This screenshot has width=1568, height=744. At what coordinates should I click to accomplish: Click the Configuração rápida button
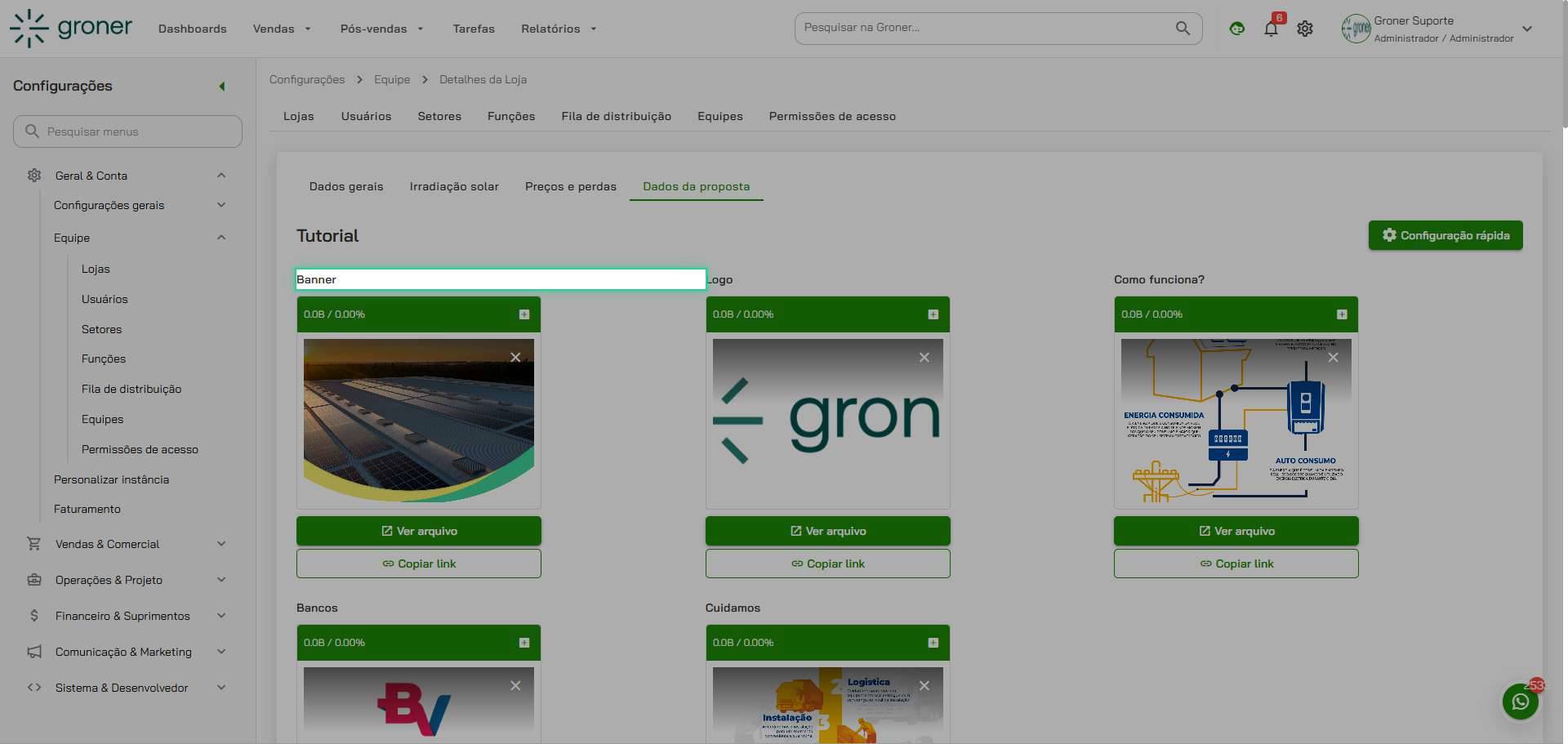pyautogui.click(x=1445, y=235)
